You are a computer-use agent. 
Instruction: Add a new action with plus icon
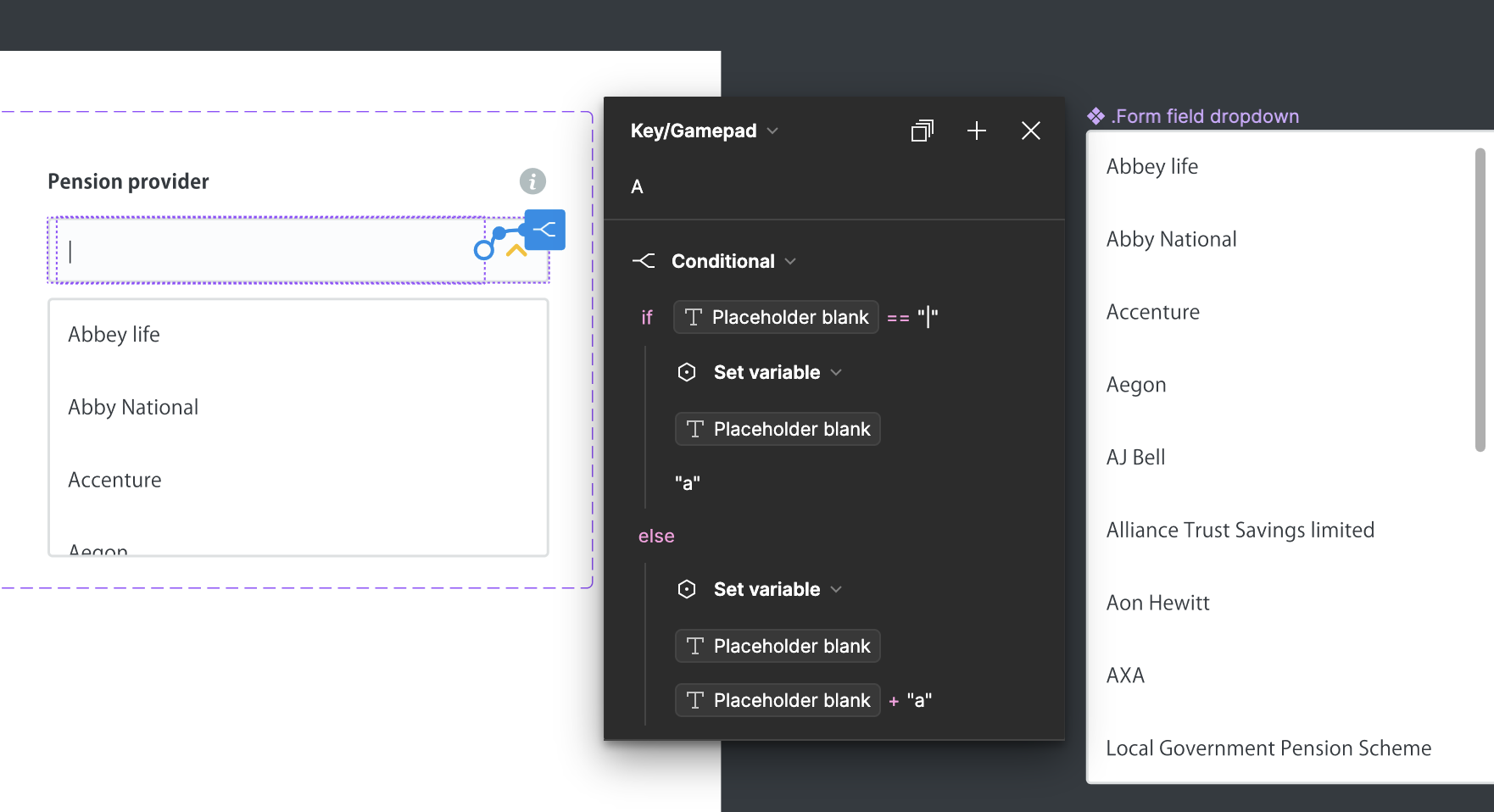tap(977, 131)
